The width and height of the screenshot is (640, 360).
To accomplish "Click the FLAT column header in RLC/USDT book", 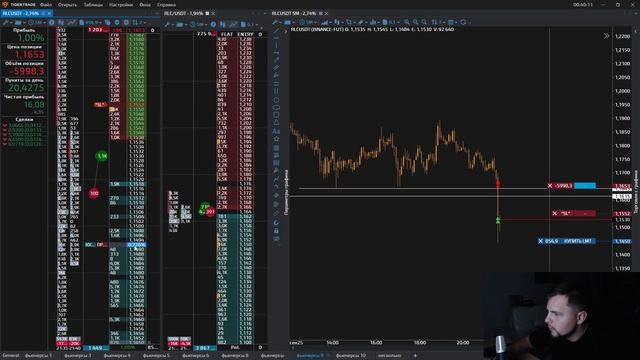I will [226, 34].
